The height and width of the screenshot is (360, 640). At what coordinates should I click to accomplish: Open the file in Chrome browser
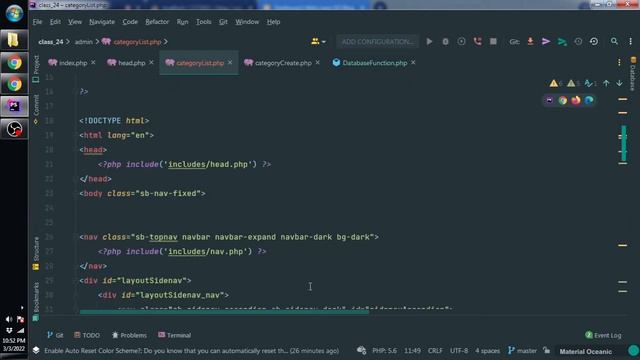(x=562, y=100)
